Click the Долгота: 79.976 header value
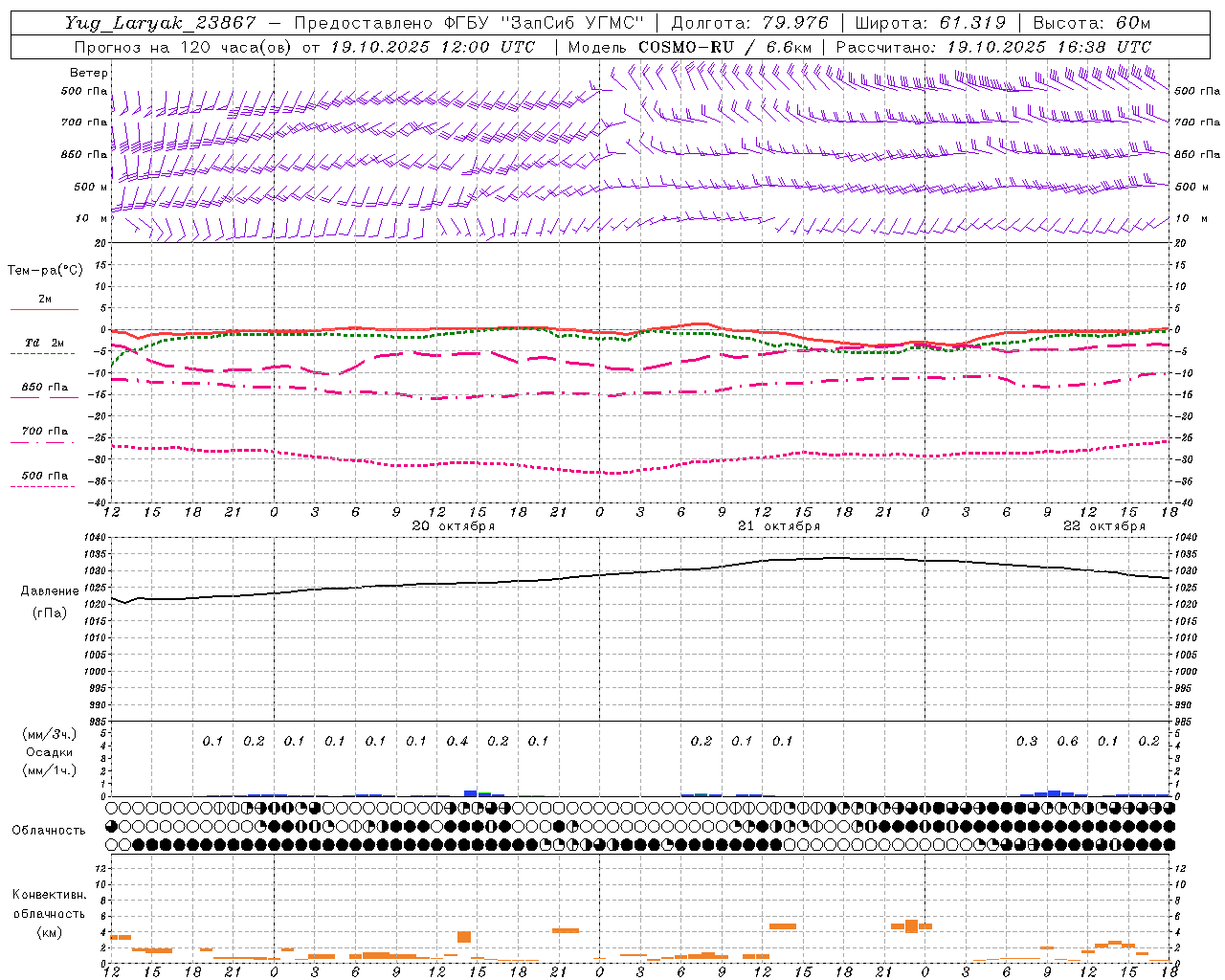Viewport: 1225px width, 980px height. [x=749, y=23]
